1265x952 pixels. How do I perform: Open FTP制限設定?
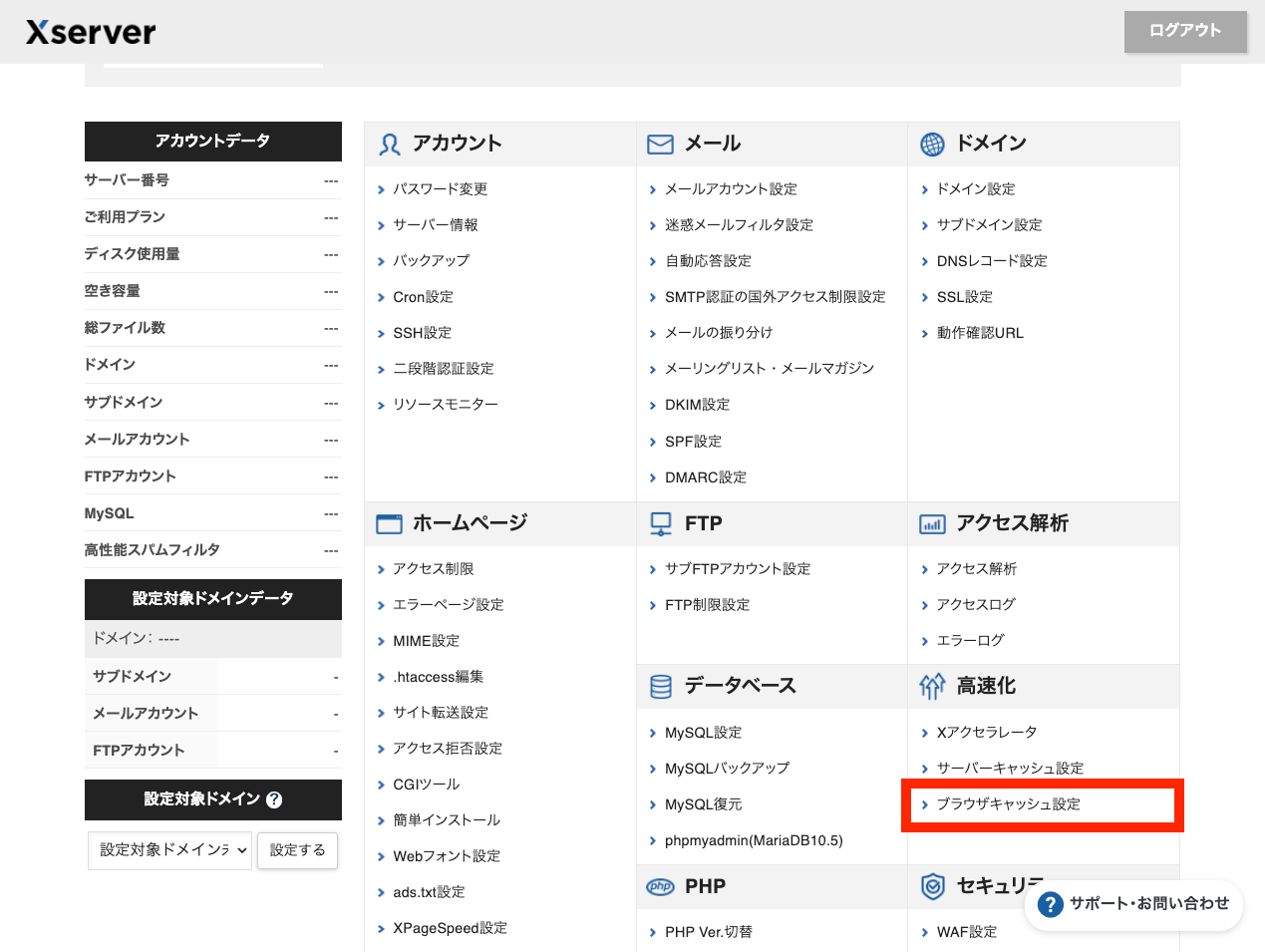coord(707,605)
